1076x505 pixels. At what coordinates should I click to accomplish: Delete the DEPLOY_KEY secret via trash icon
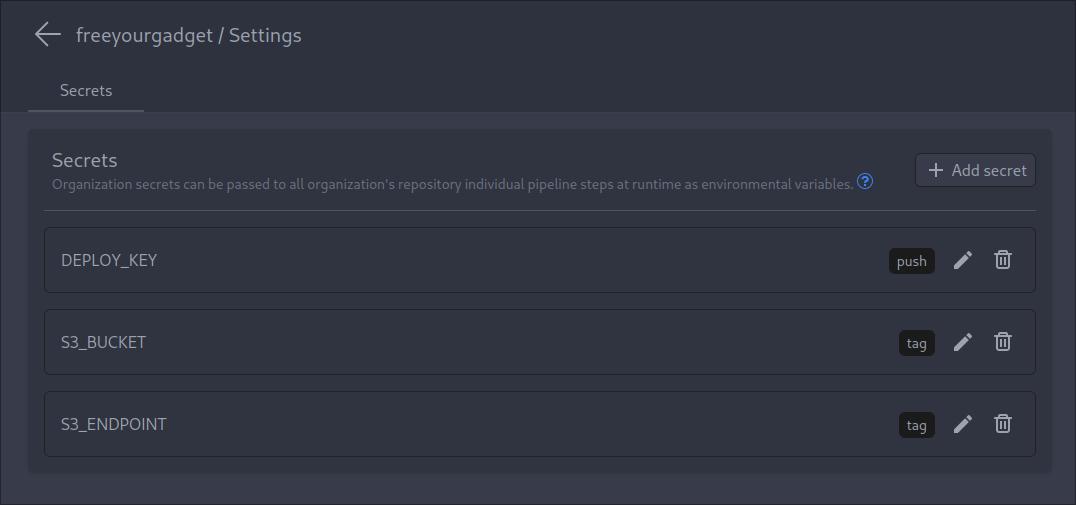coord(1003,260)
